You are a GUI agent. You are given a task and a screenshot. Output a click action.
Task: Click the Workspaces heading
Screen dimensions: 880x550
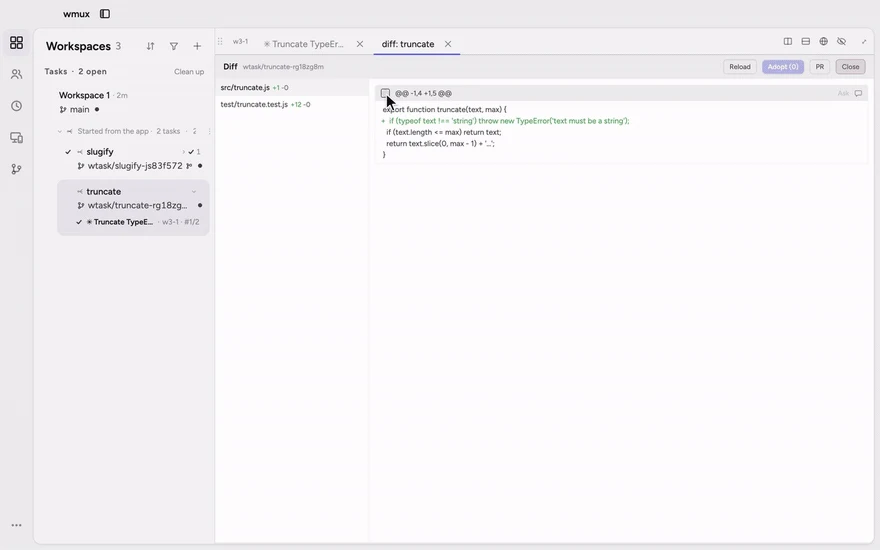pyautogui.click(x=78, y=46)
